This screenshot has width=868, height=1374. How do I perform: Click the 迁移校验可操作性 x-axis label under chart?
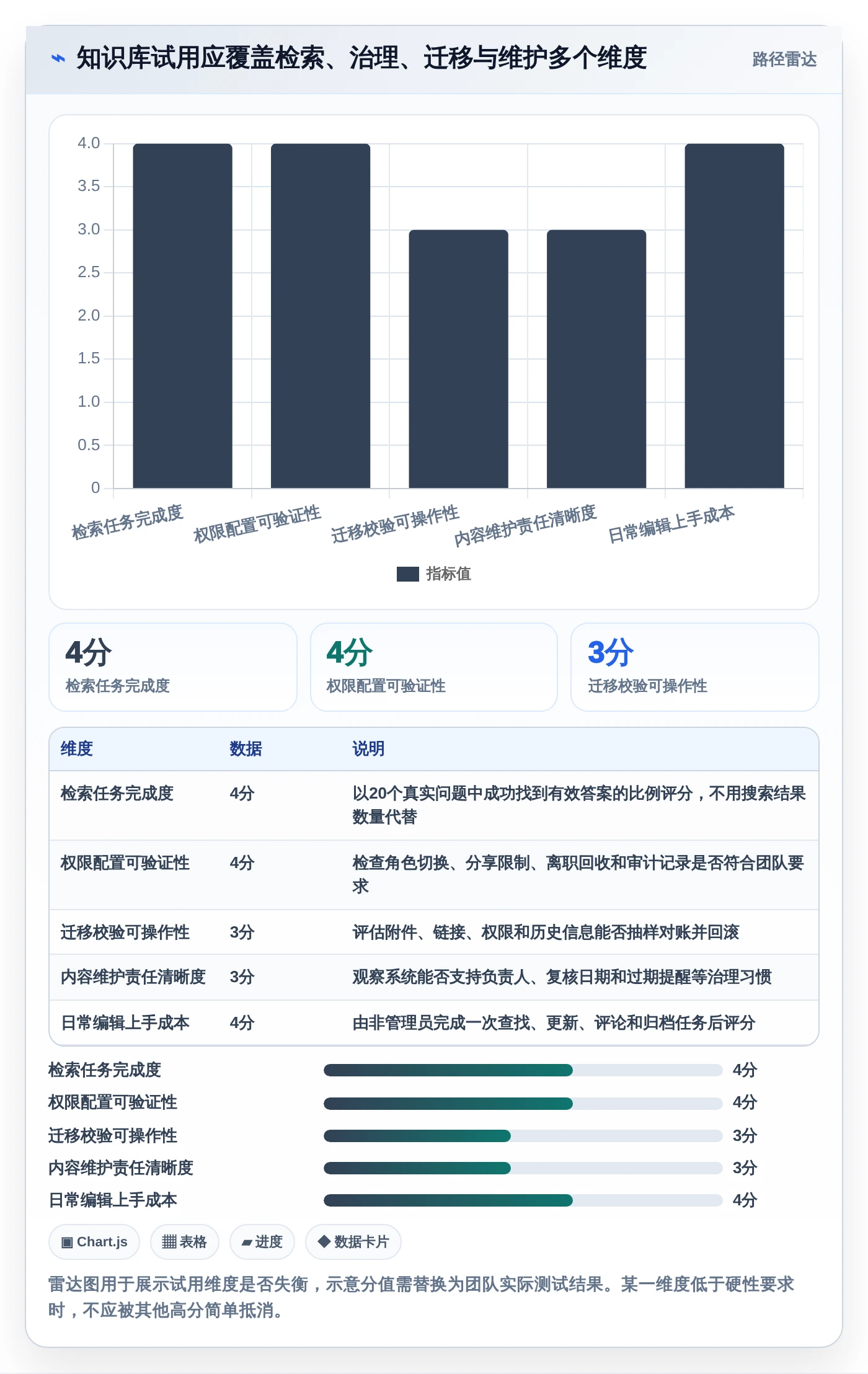(395, 524)
